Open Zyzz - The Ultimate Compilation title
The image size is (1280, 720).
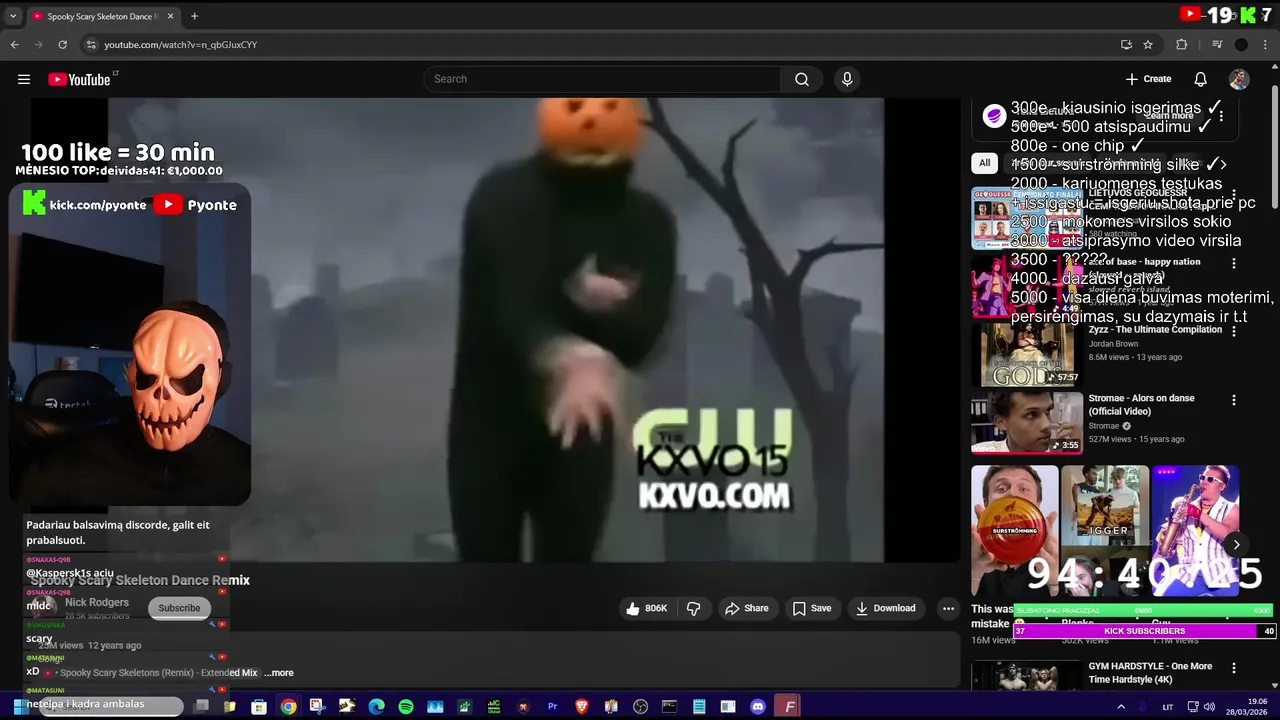click(1155, 329)
